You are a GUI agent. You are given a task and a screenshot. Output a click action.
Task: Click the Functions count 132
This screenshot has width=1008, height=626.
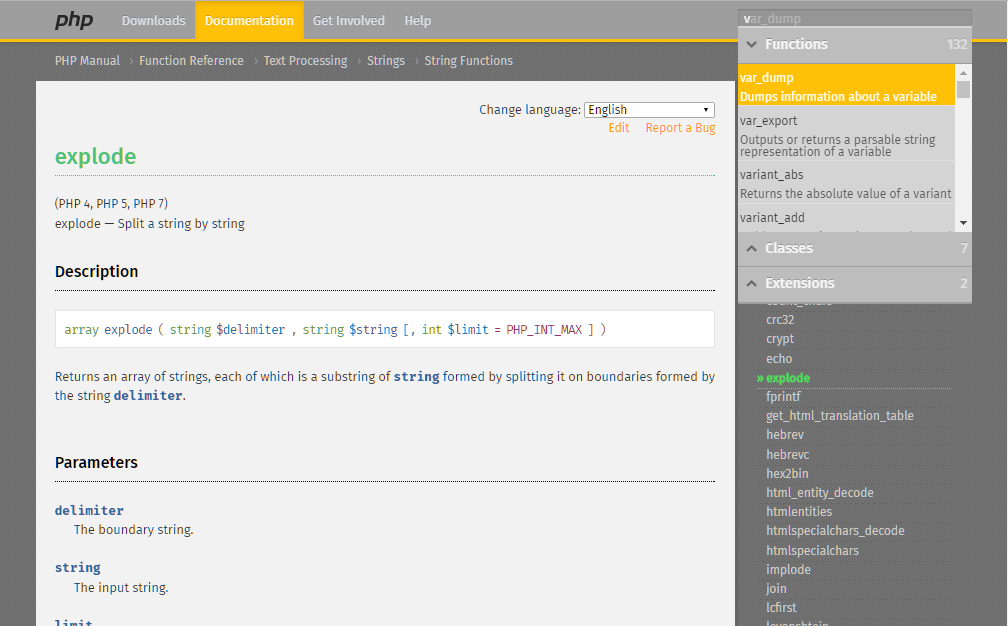957,44
